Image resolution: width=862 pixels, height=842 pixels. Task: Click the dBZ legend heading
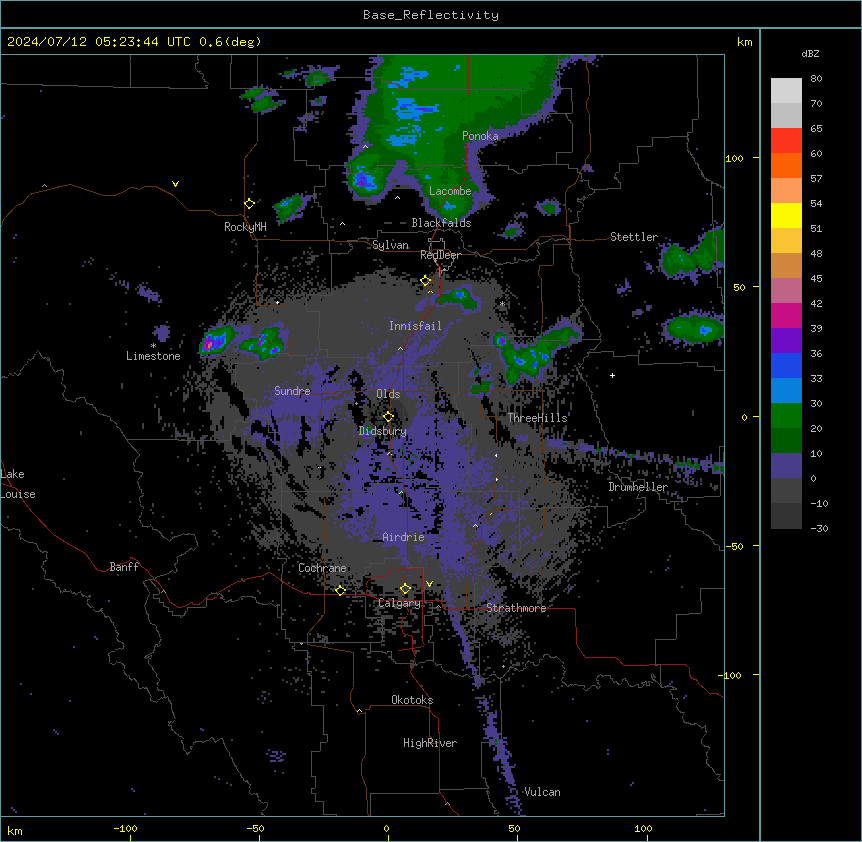810,54
